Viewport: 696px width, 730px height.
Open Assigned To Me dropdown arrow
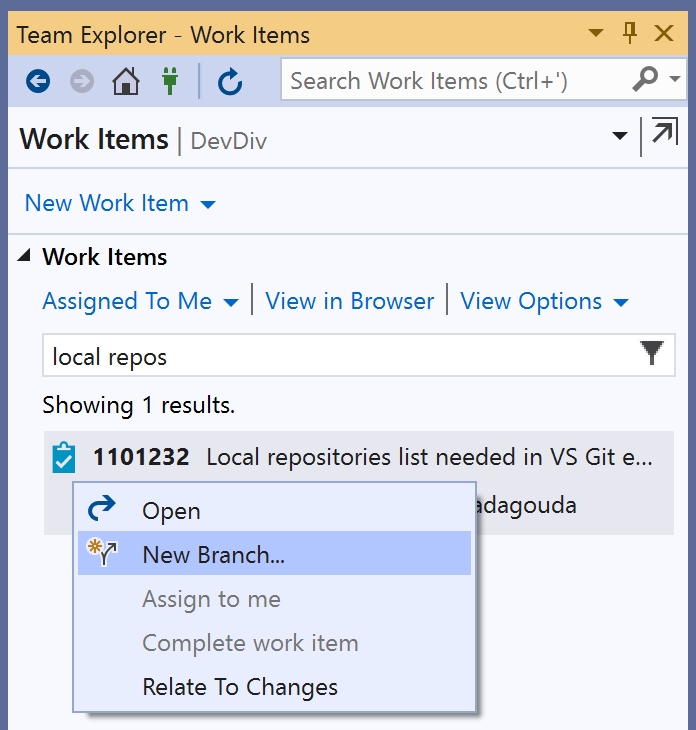click(x=231, y=303)
